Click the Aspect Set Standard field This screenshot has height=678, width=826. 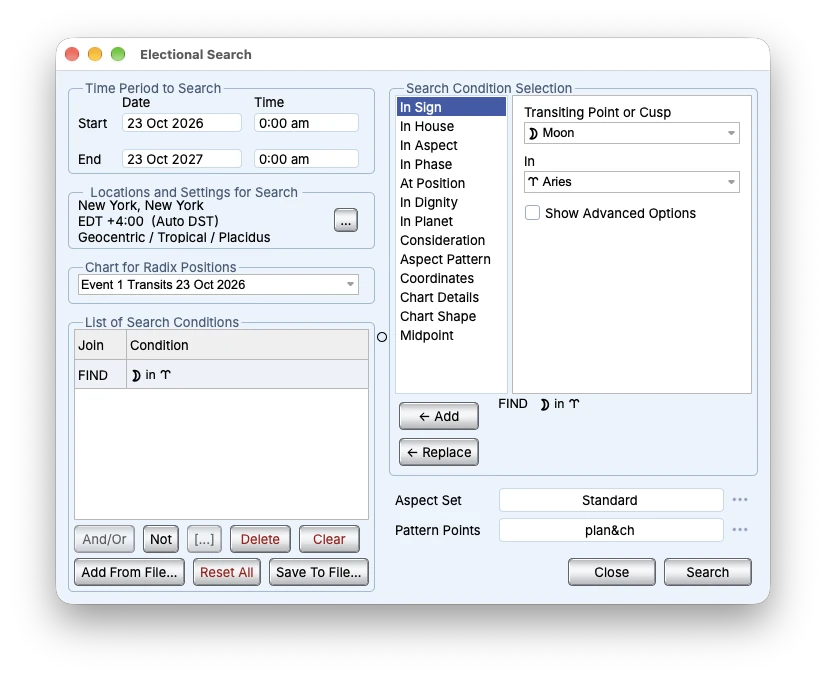pyautogui.click(x=611, y=500)
